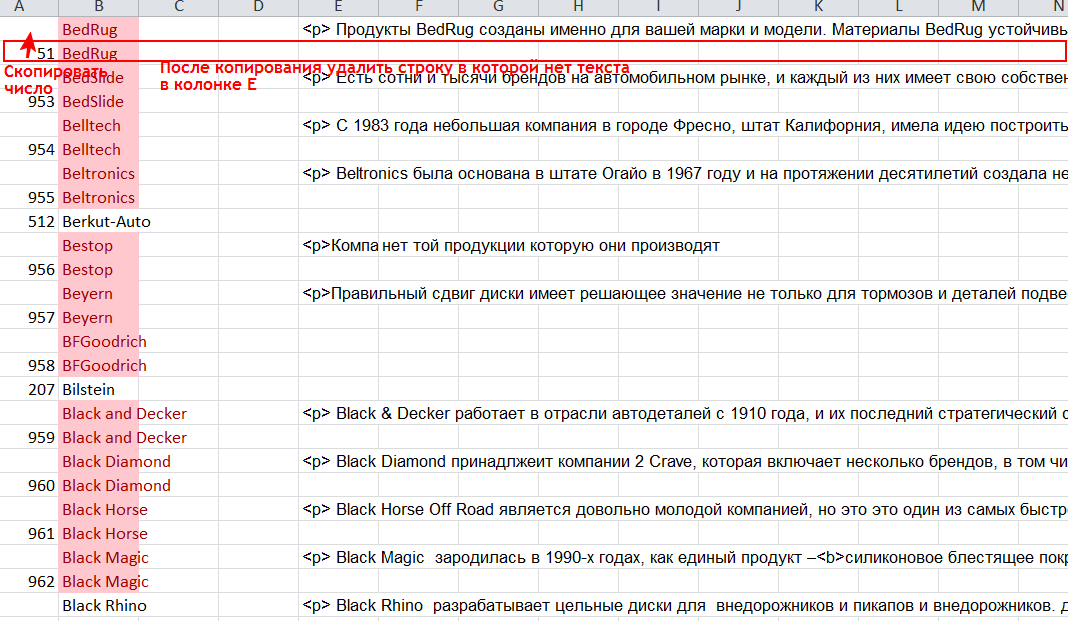Select column K header
Viewport: 1068px width, 621px height.
coord(818,7)
